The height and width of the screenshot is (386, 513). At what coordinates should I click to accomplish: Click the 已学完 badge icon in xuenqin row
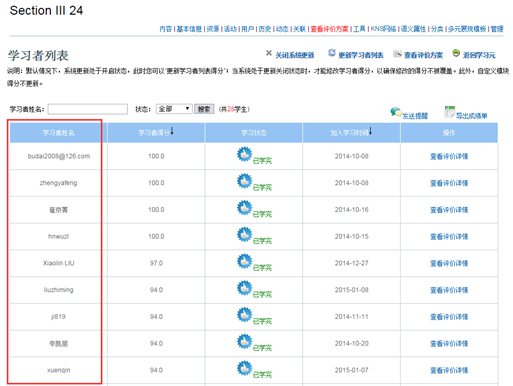(x=244, y=368)
